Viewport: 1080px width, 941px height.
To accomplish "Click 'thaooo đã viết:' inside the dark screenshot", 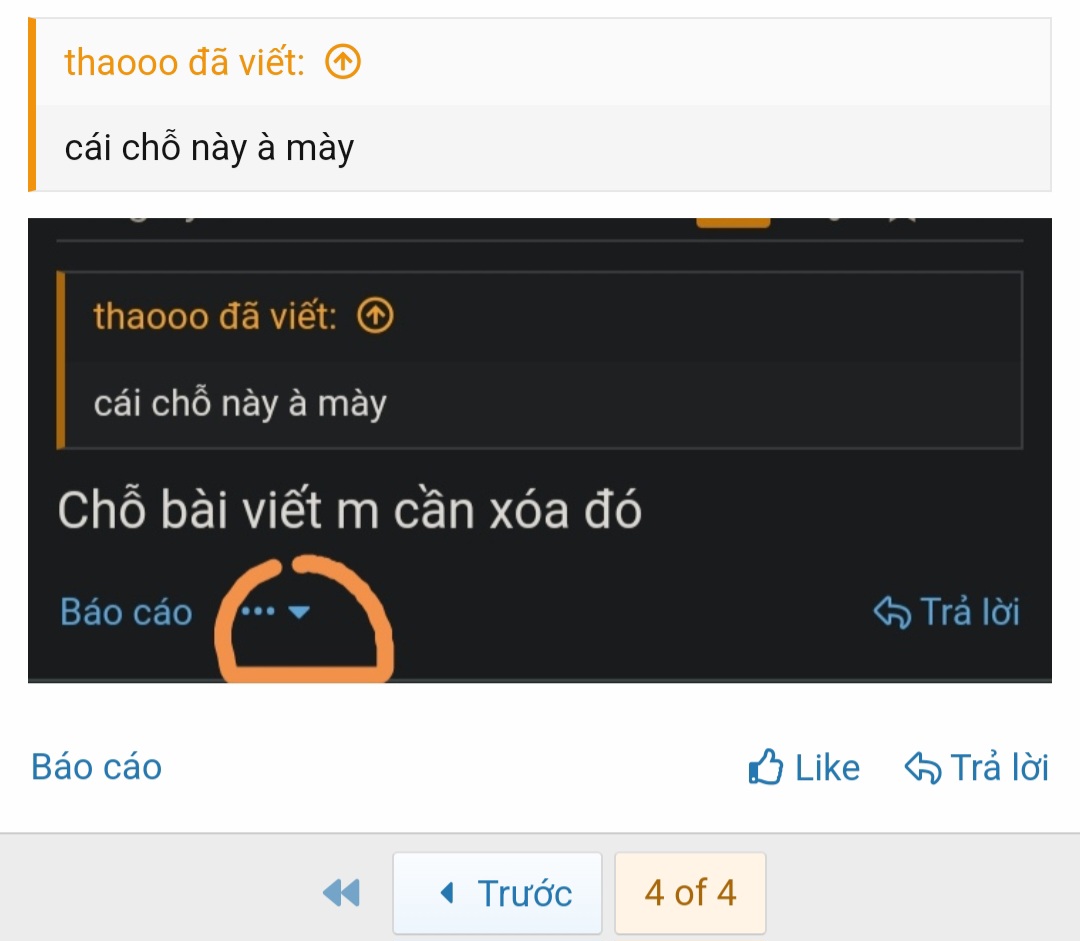I will (x=215, y=316).
